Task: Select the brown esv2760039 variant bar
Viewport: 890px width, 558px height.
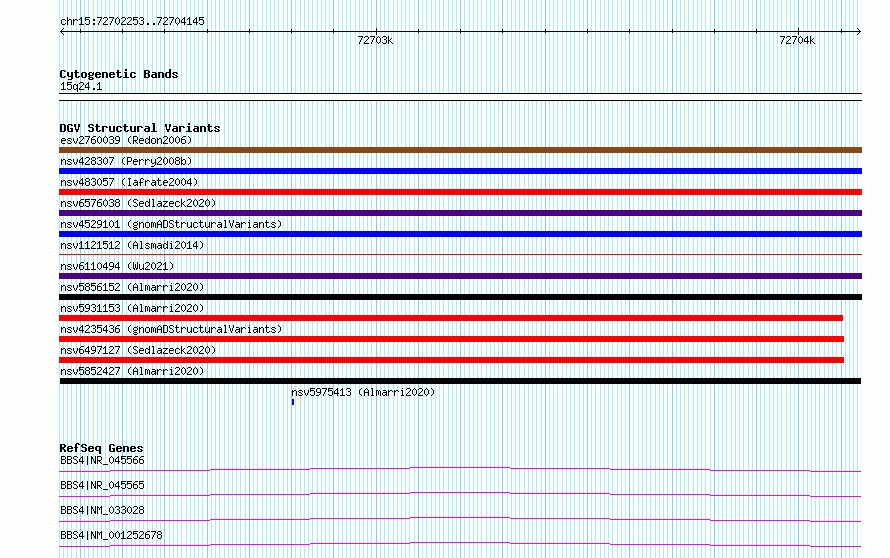Action: [x=460, y=150]
